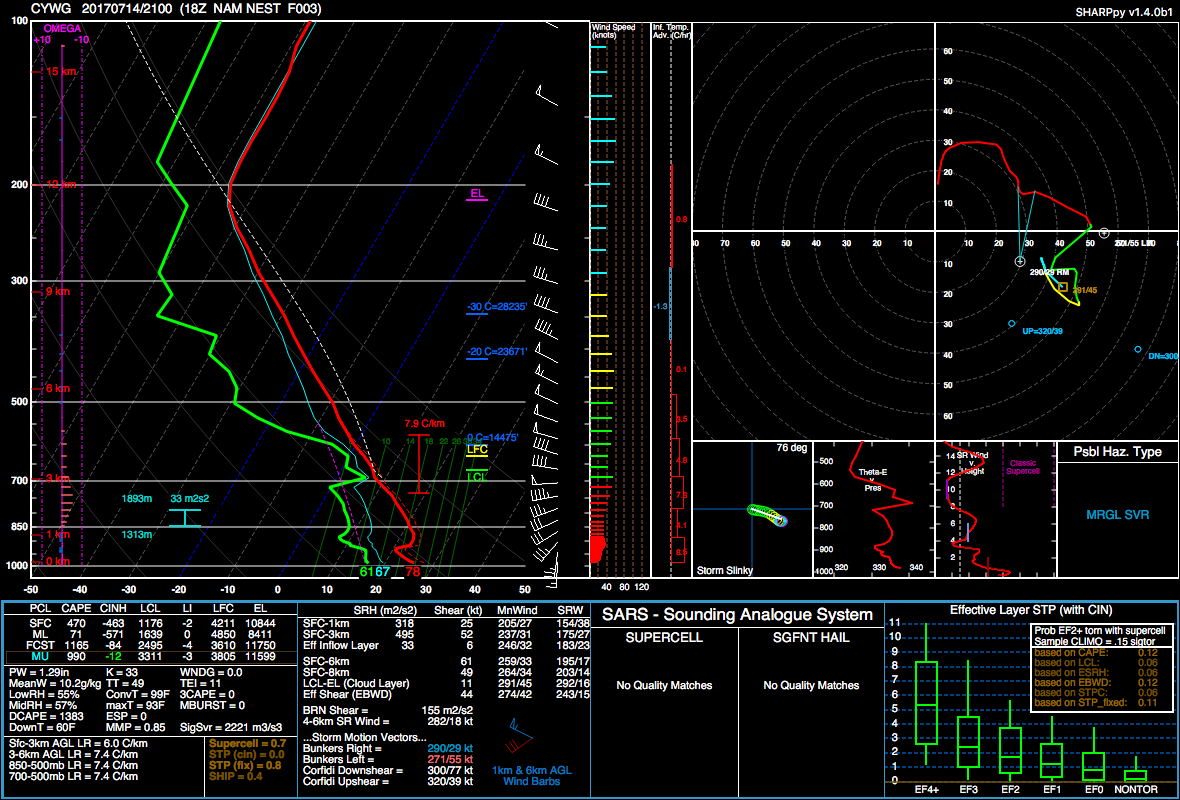Image resolution: width=1180 pixels, height=800 pixels.
Task: Click the Effective Layer STP (with CIN) title
Action: pos(1031,610)
